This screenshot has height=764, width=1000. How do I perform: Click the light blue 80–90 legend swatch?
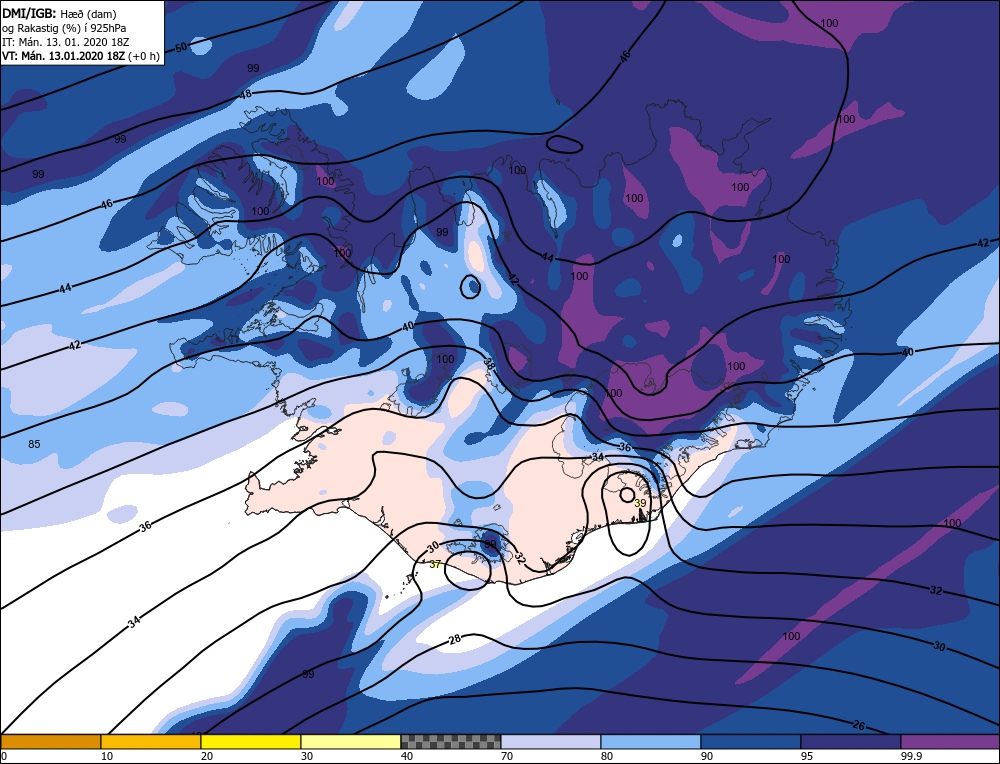[651, 741]
